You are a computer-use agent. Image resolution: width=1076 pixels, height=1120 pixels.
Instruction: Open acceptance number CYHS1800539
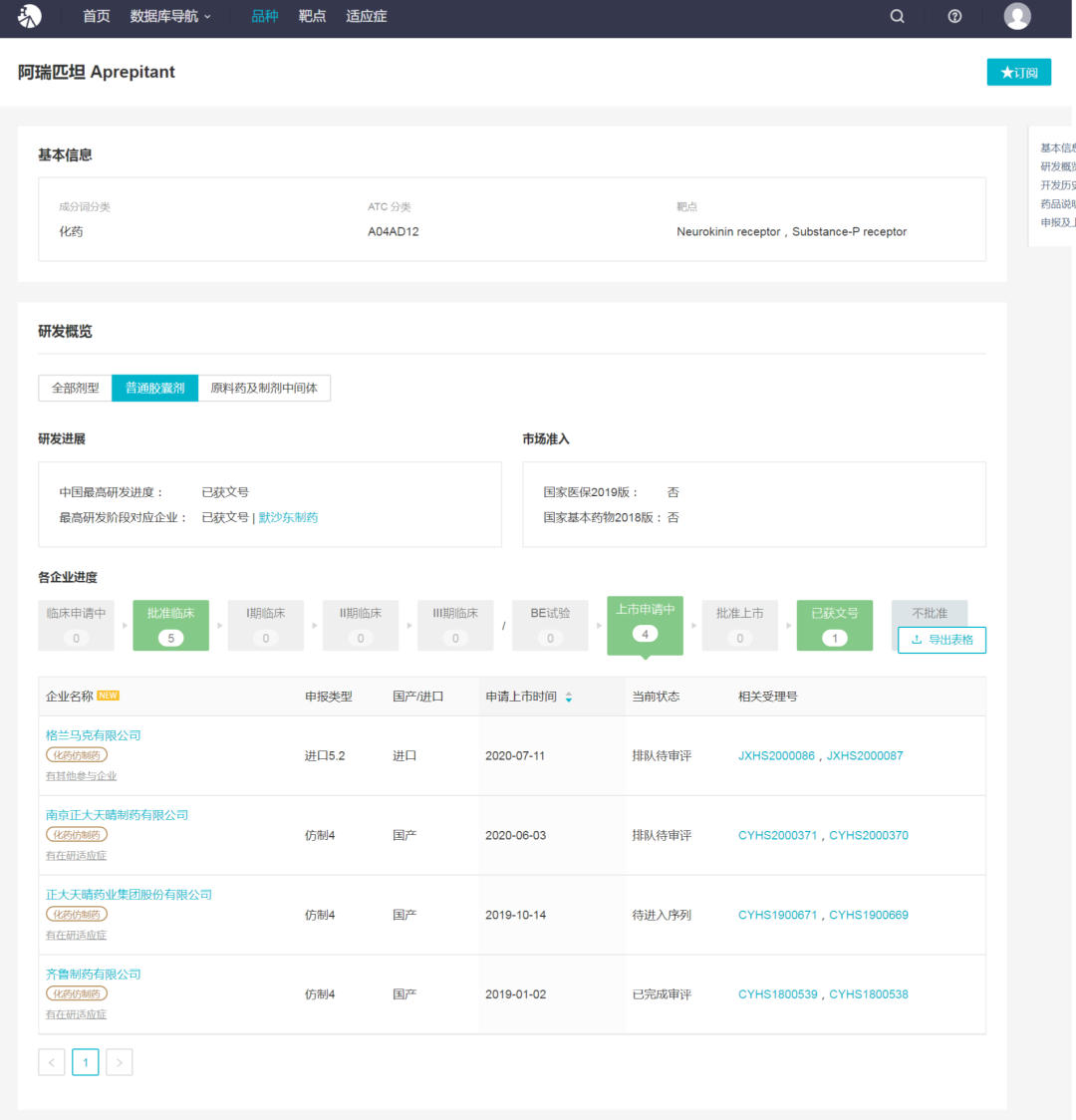click(777, 994)
